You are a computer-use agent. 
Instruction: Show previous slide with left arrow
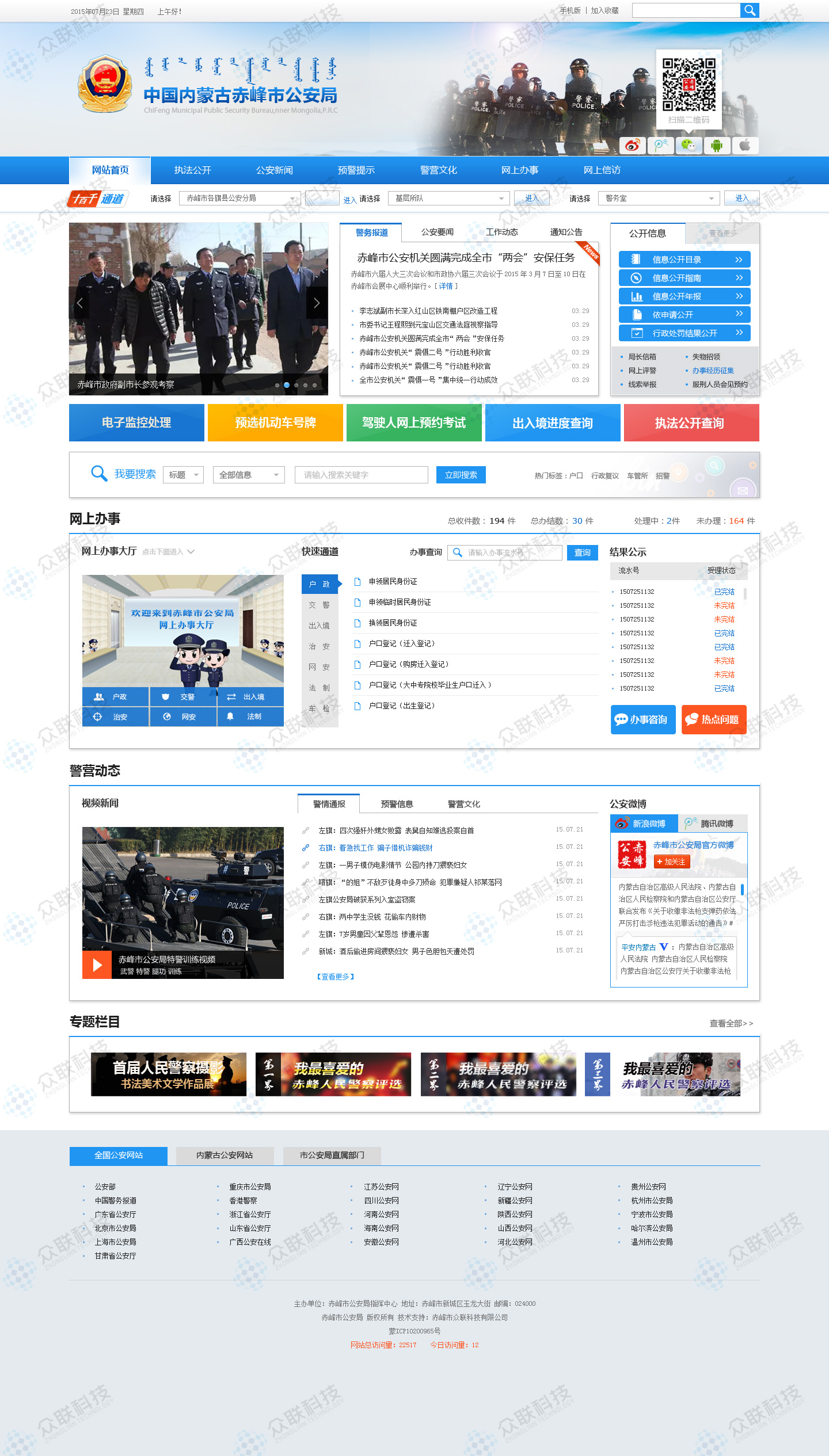80,303
